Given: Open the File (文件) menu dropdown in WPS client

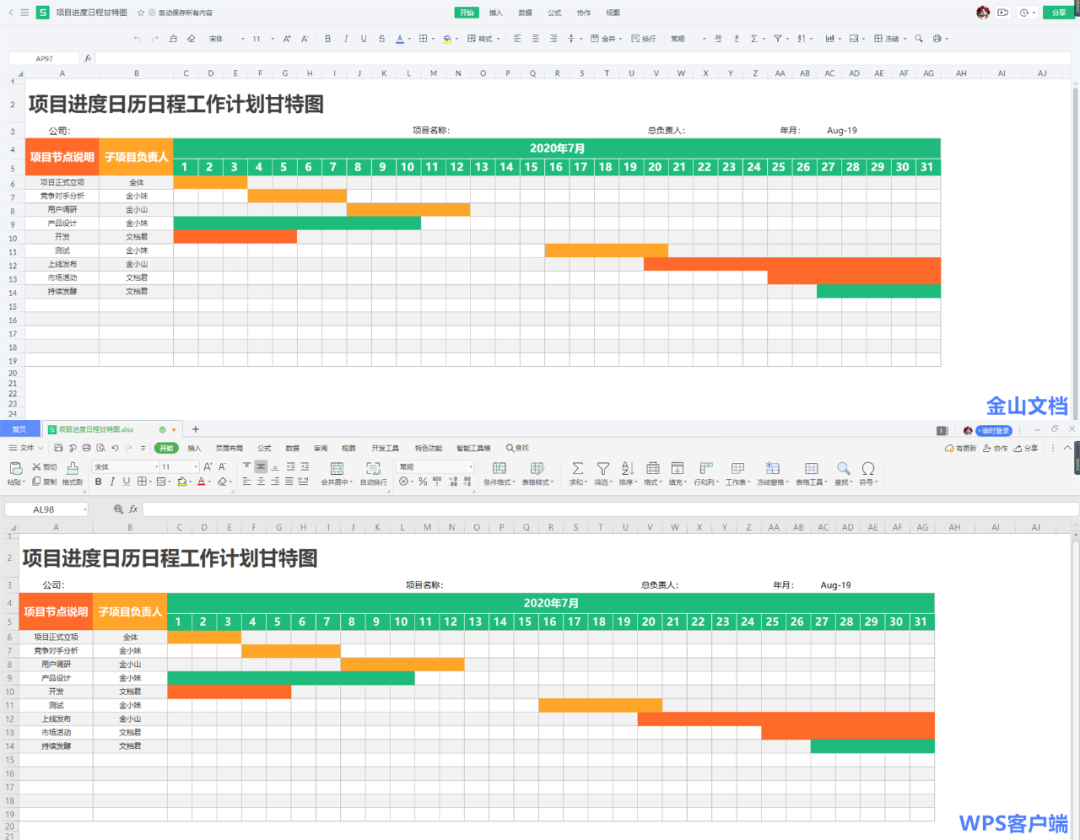Looking at the screenshot, I should [x=26, y=448].
